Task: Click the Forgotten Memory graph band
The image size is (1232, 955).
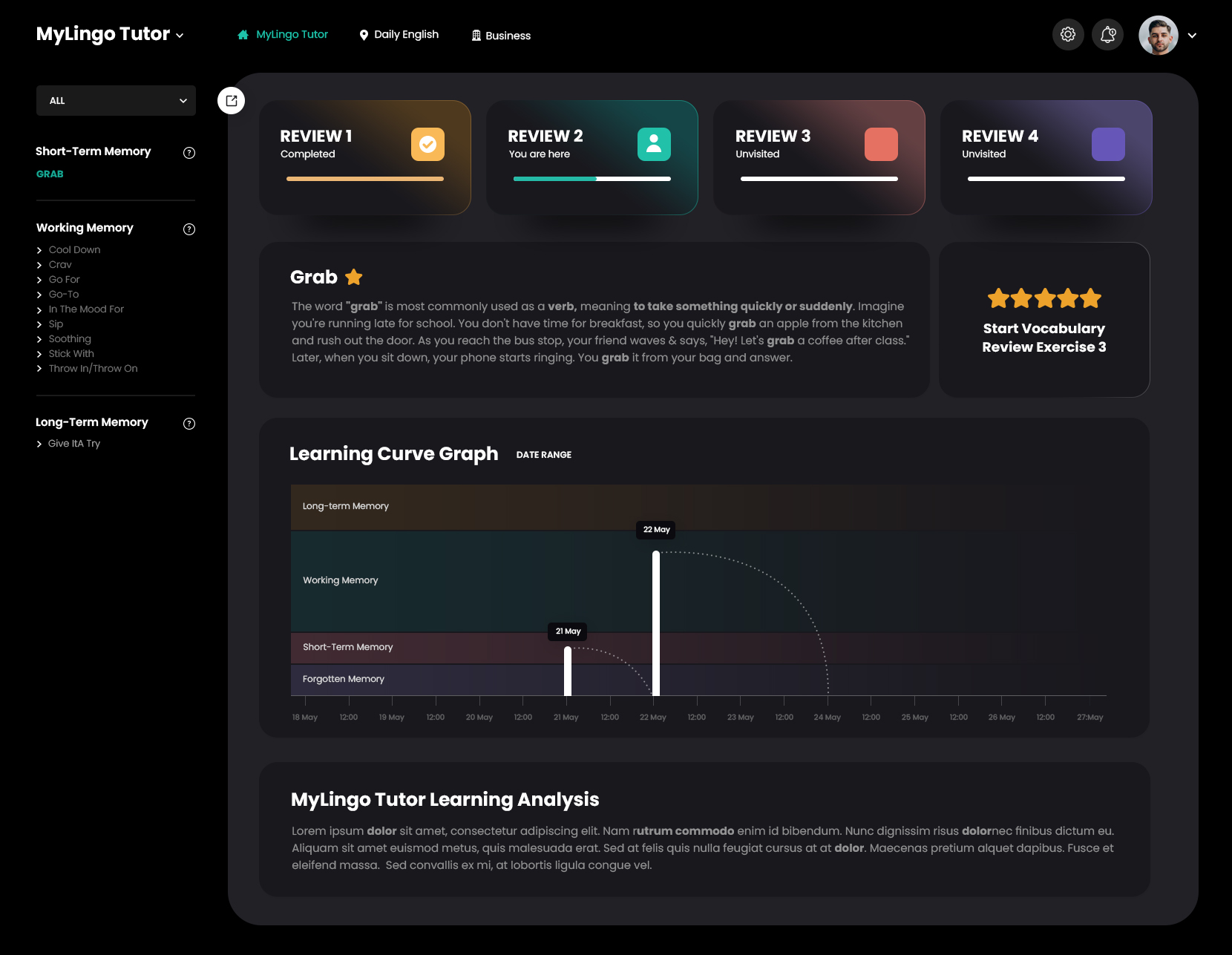Action: coord(698,680)
